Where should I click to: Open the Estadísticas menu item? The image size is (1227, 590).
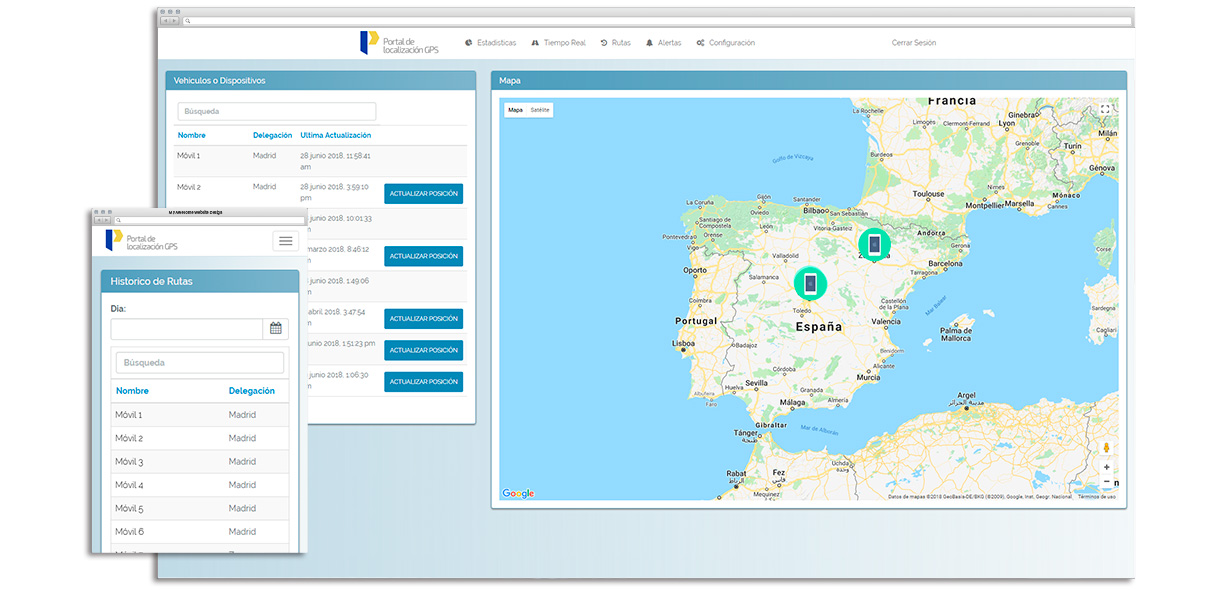click(x=491, y=43)
